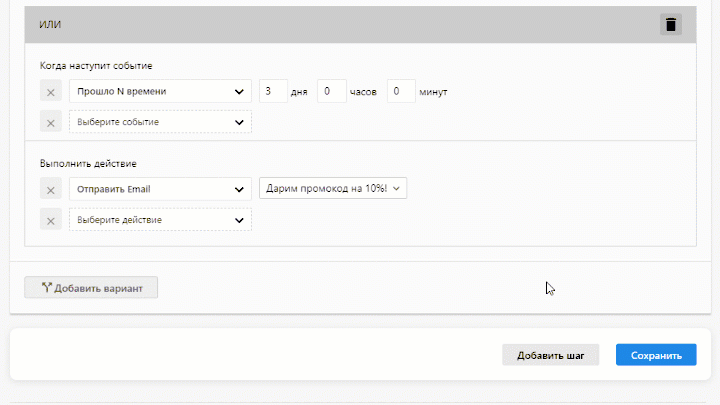Expand the 'Выберите действие' dropdown
This screenshot has height=405, width=720.
click(x=160, y=219)
